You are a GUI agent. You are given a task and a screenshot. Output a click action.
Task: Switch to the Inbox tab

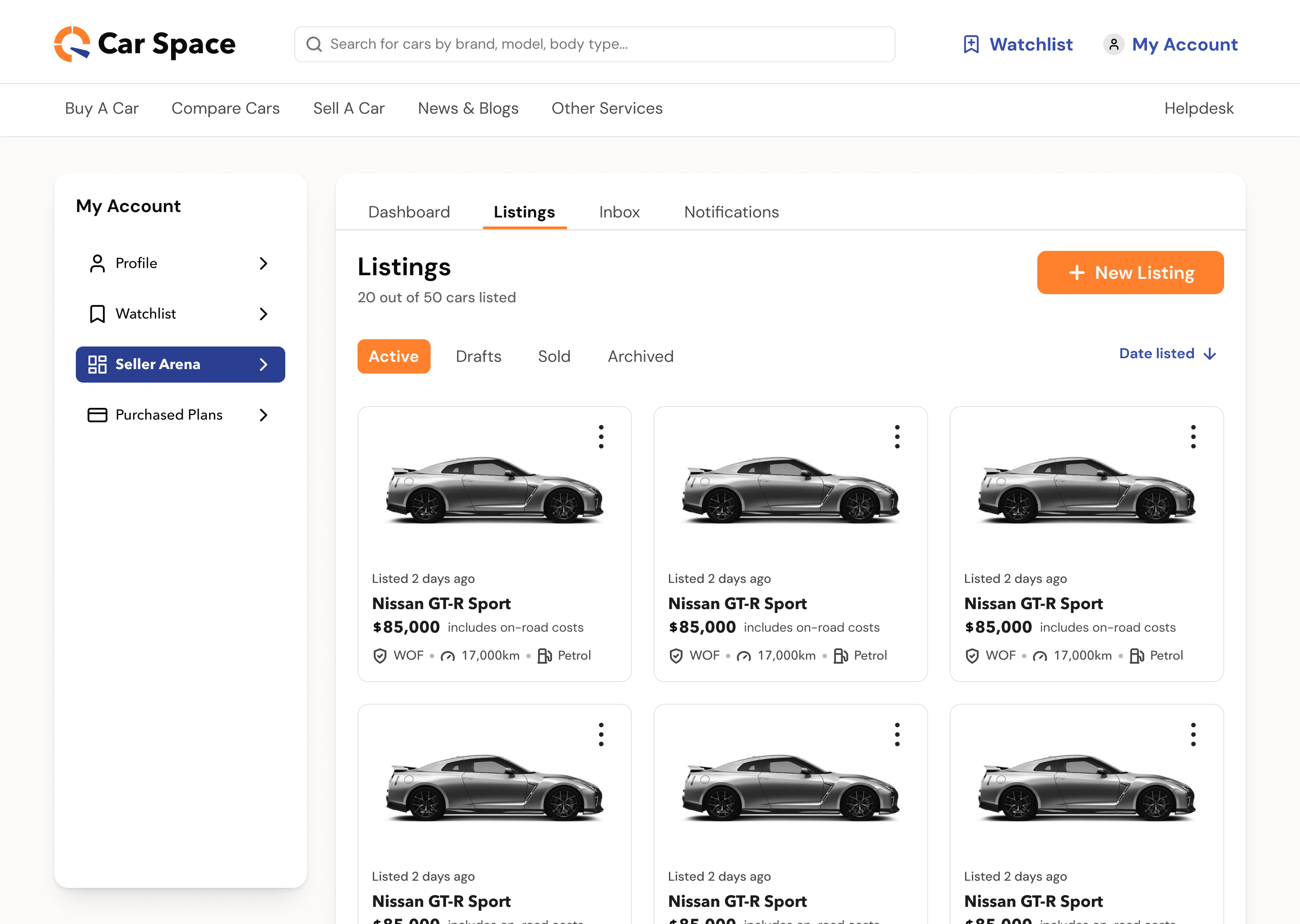pyautogui.click(x=619, y=212)
